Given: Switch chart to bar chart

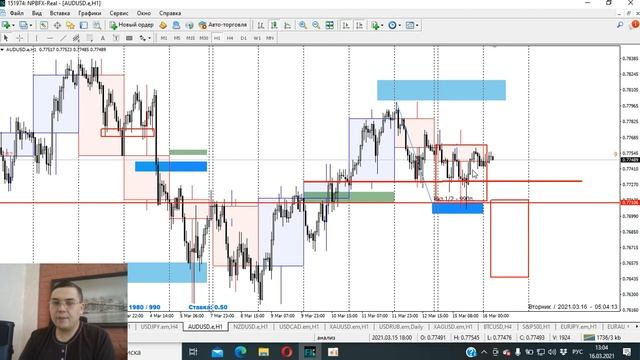Looking at the screenshot, I should pyautogui.click(x=260, y=25).
